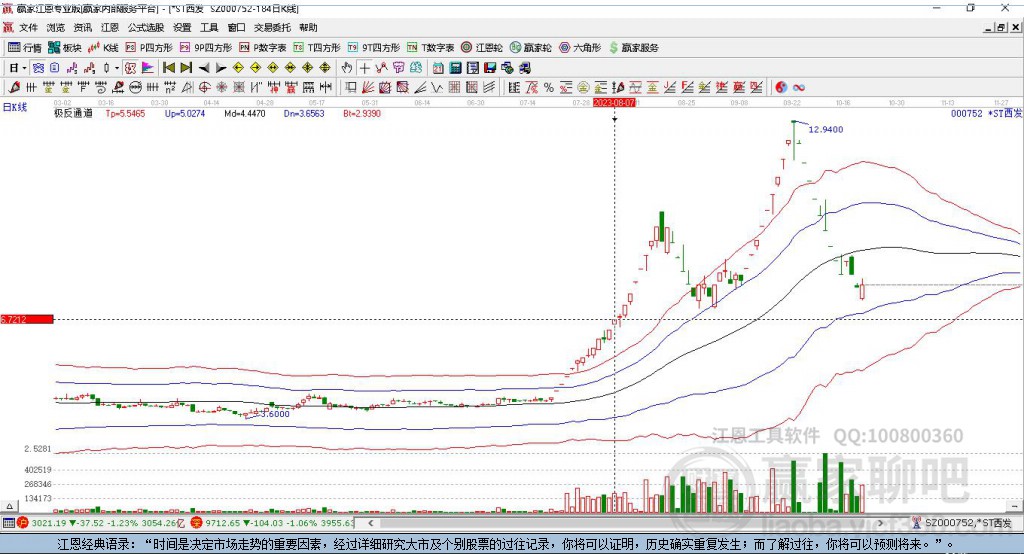Open the 江恩轮 Gann wheel

point(482,48)
